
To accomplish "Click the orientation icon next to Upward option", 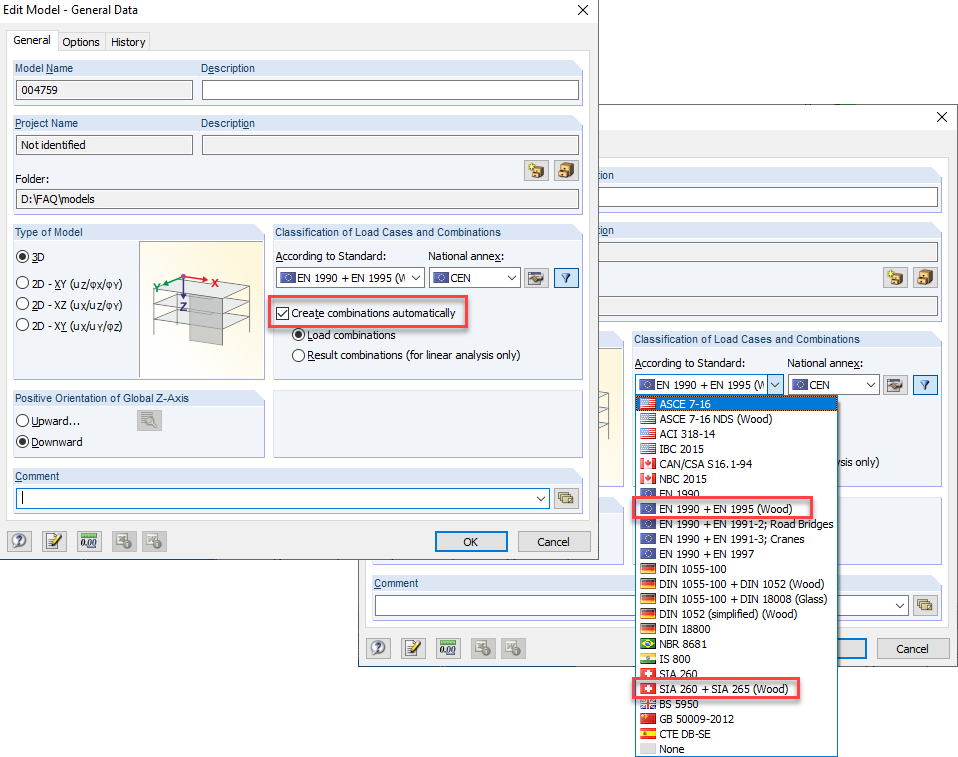I will point(149,420).
